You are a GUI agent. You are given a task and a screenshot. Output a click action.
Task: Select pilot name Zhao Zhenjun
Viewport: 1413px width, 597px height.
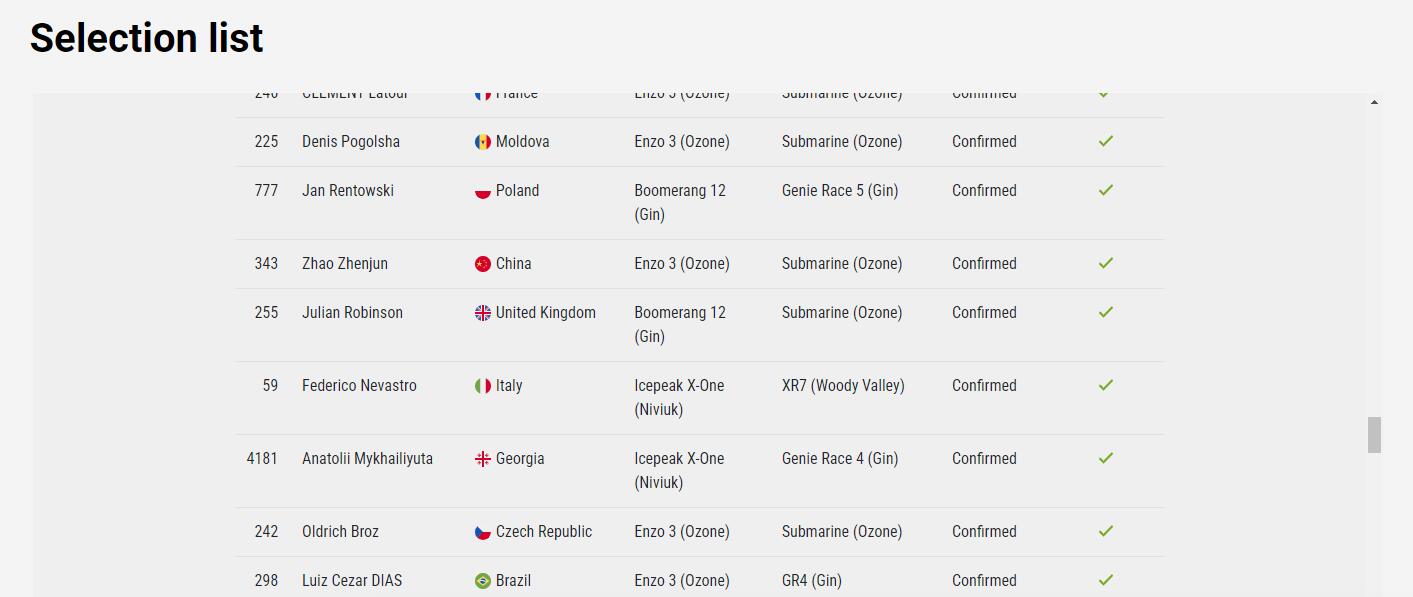[x=345, y=264]
